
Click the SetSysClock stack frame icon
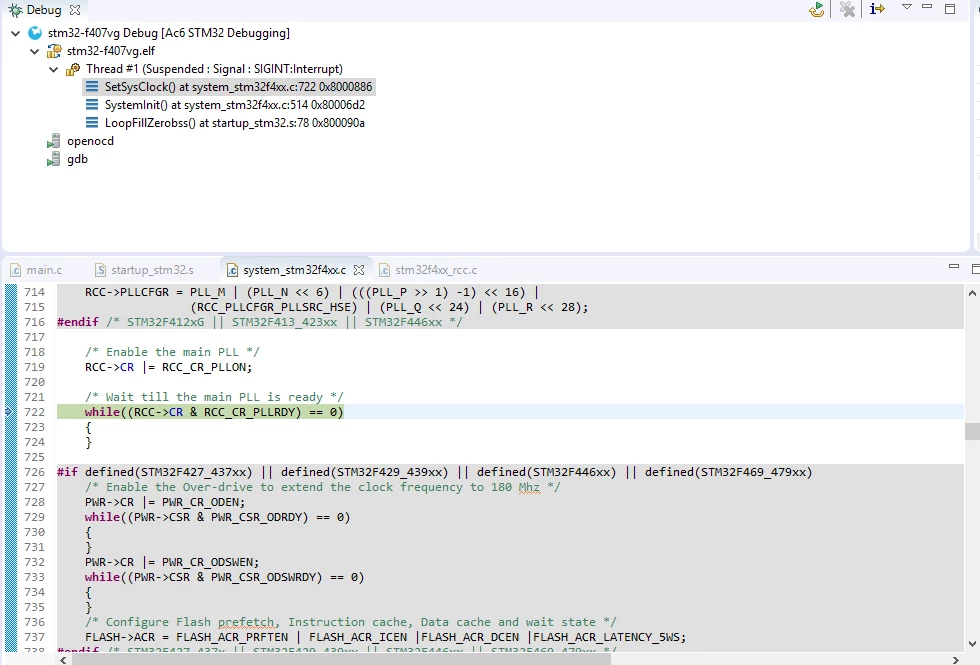92,86
